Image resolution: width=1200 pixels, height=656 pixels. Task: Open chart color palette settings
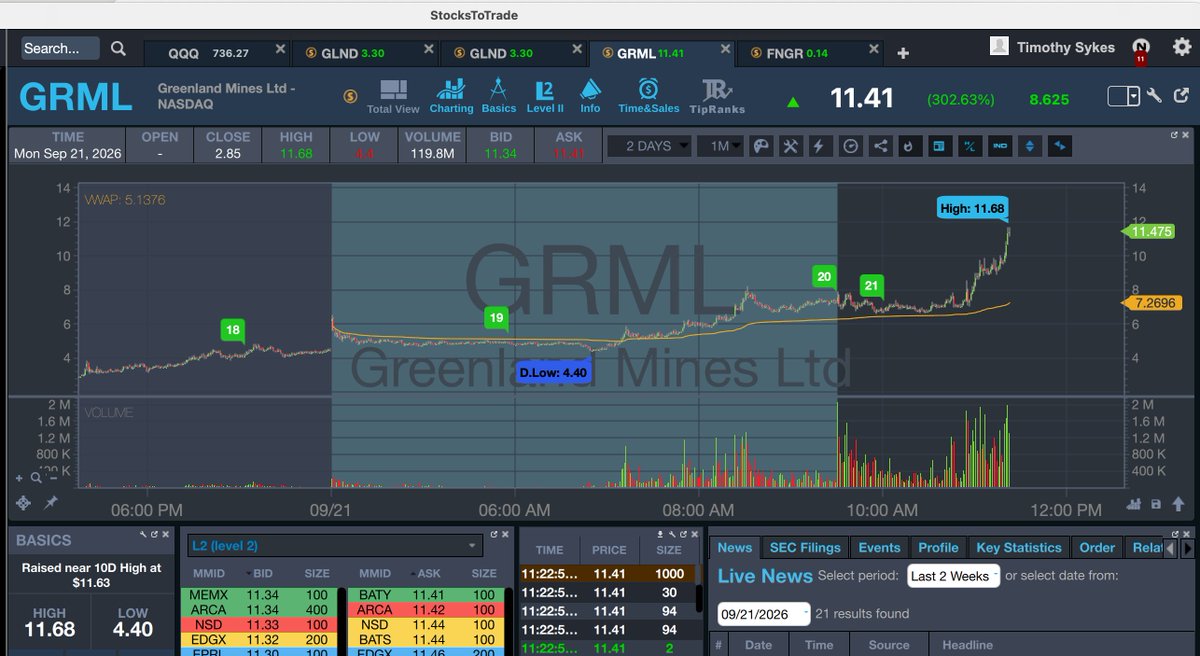tap(760, 146)
